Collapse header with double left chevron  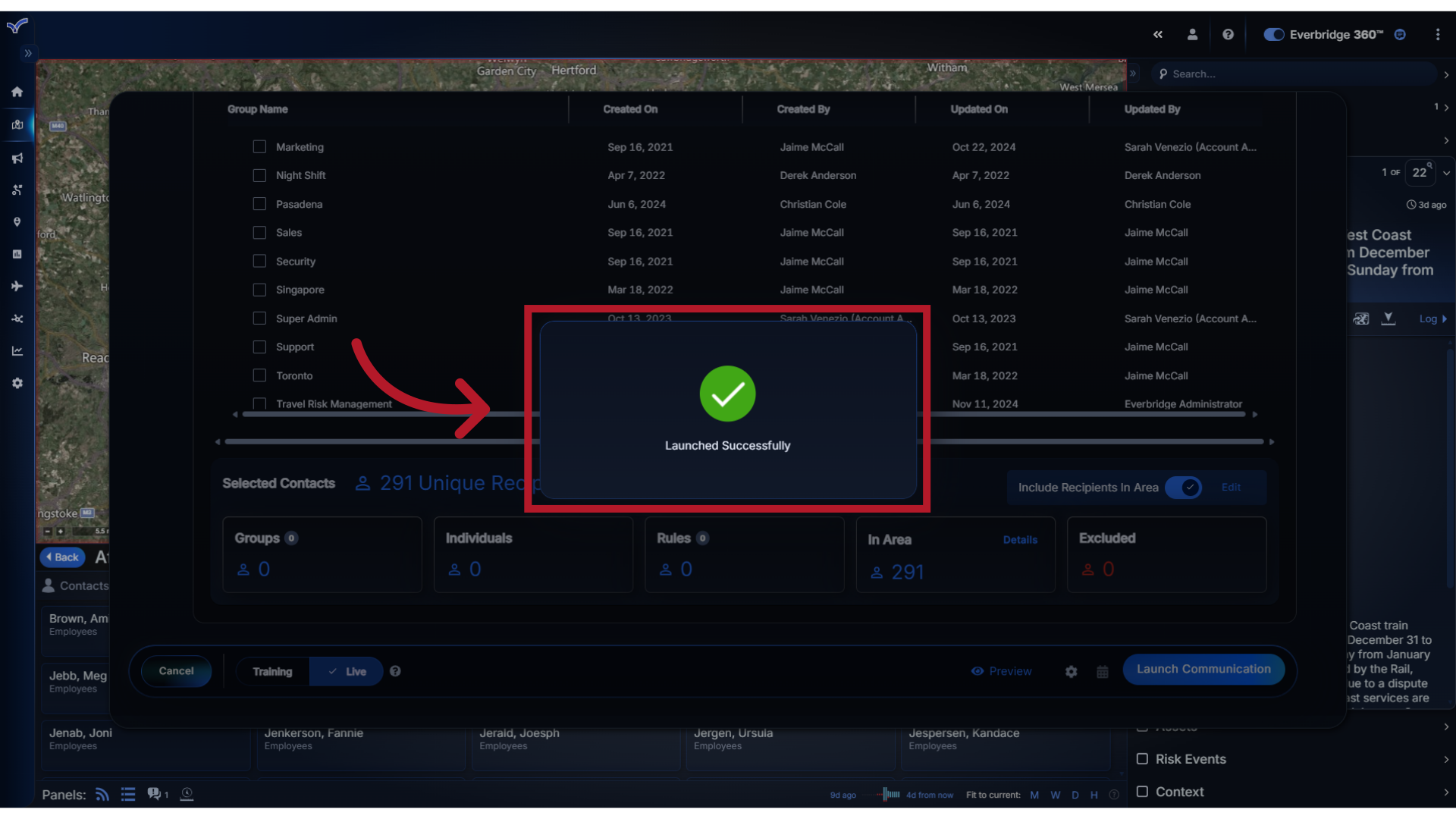[x=1157, y=34]
